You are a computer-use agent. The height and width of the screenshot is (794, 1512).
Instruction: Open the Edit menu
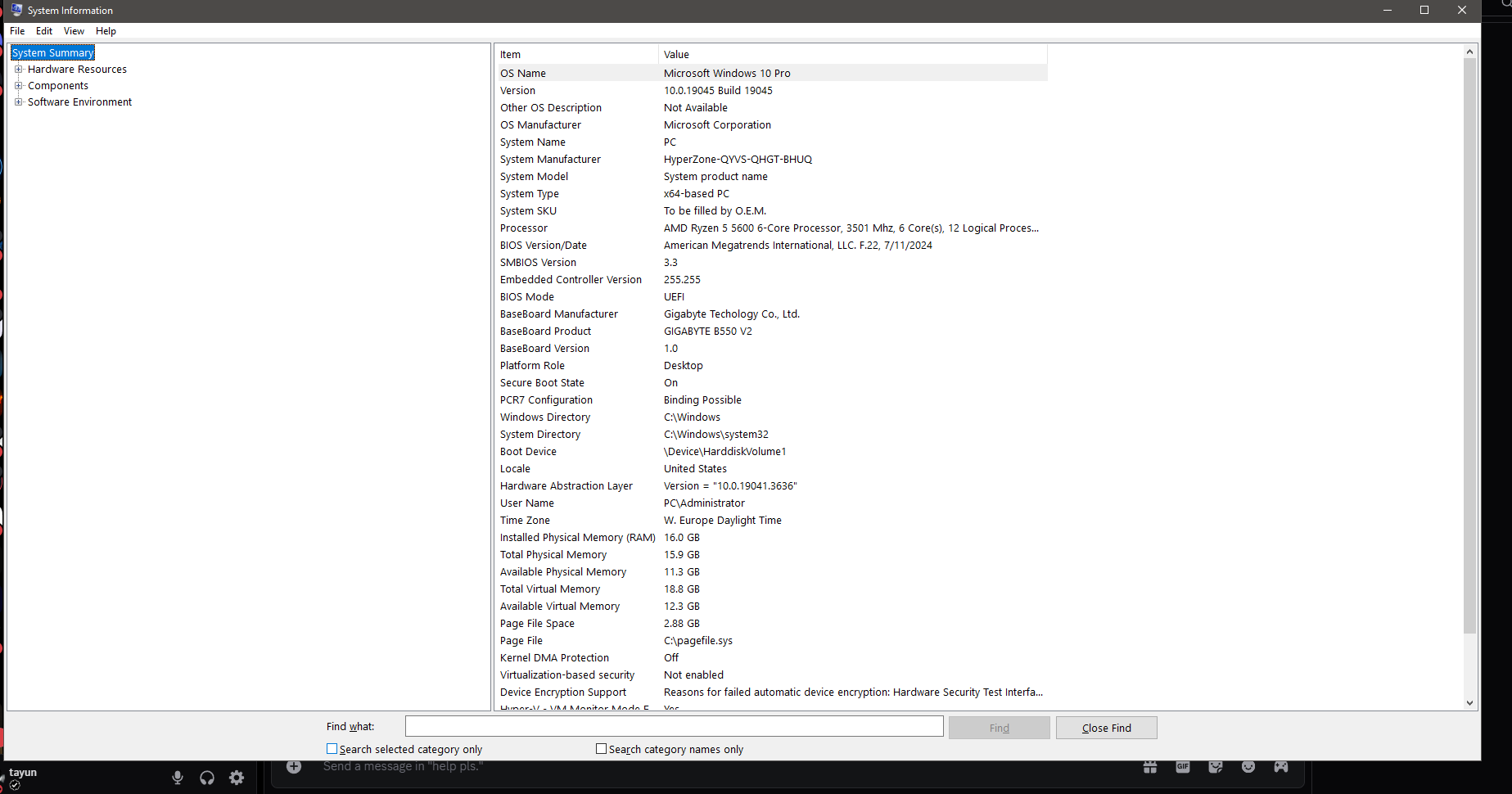point(44,31)
